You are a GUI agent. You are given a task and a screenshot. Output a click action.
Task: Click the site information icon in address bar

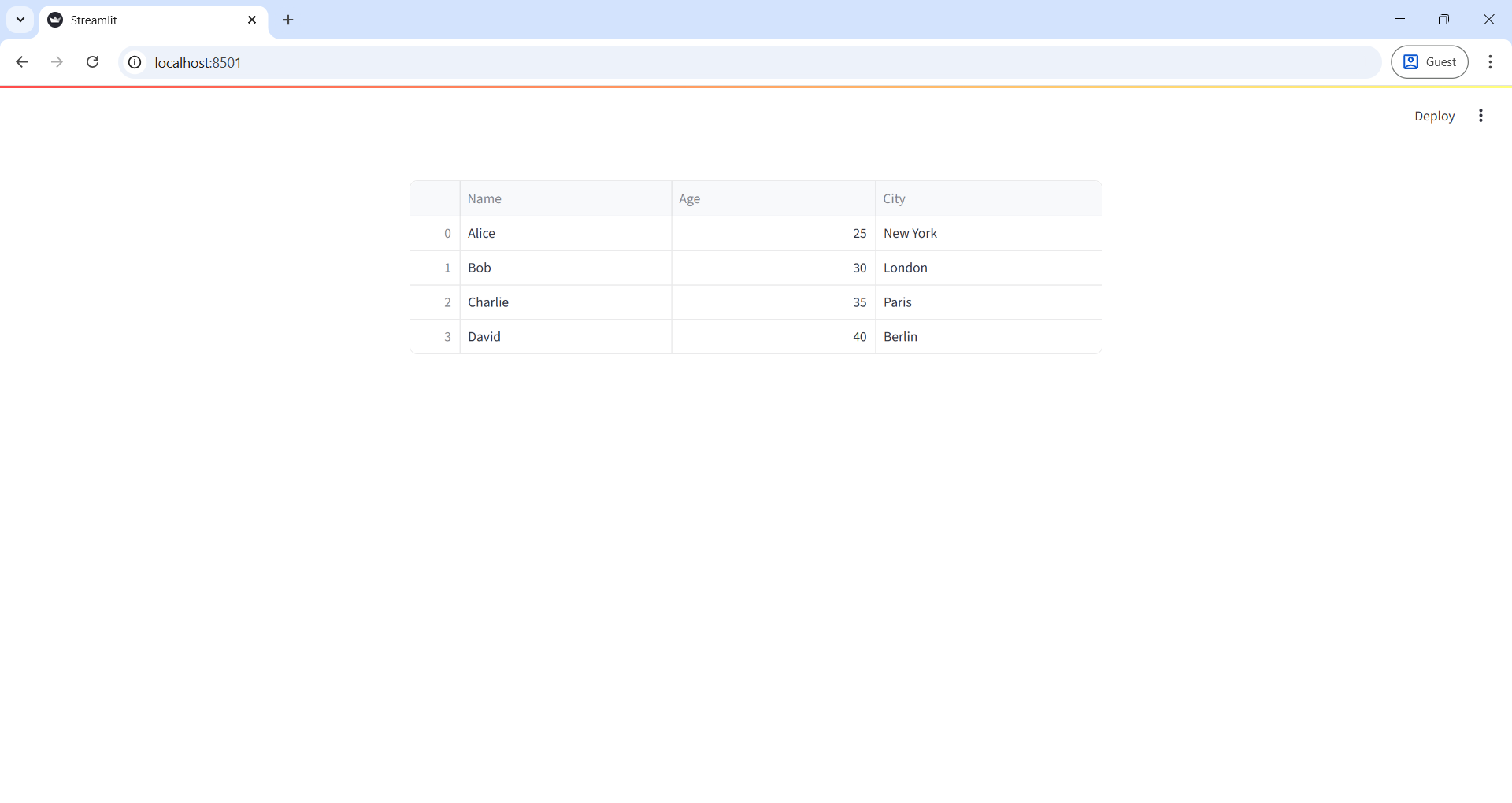[x=135, y=62]
